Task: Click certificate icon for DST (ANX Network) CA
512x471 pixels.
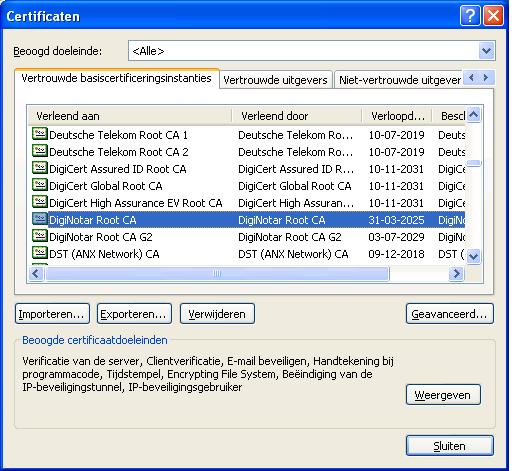Action: tap(40, 253)
